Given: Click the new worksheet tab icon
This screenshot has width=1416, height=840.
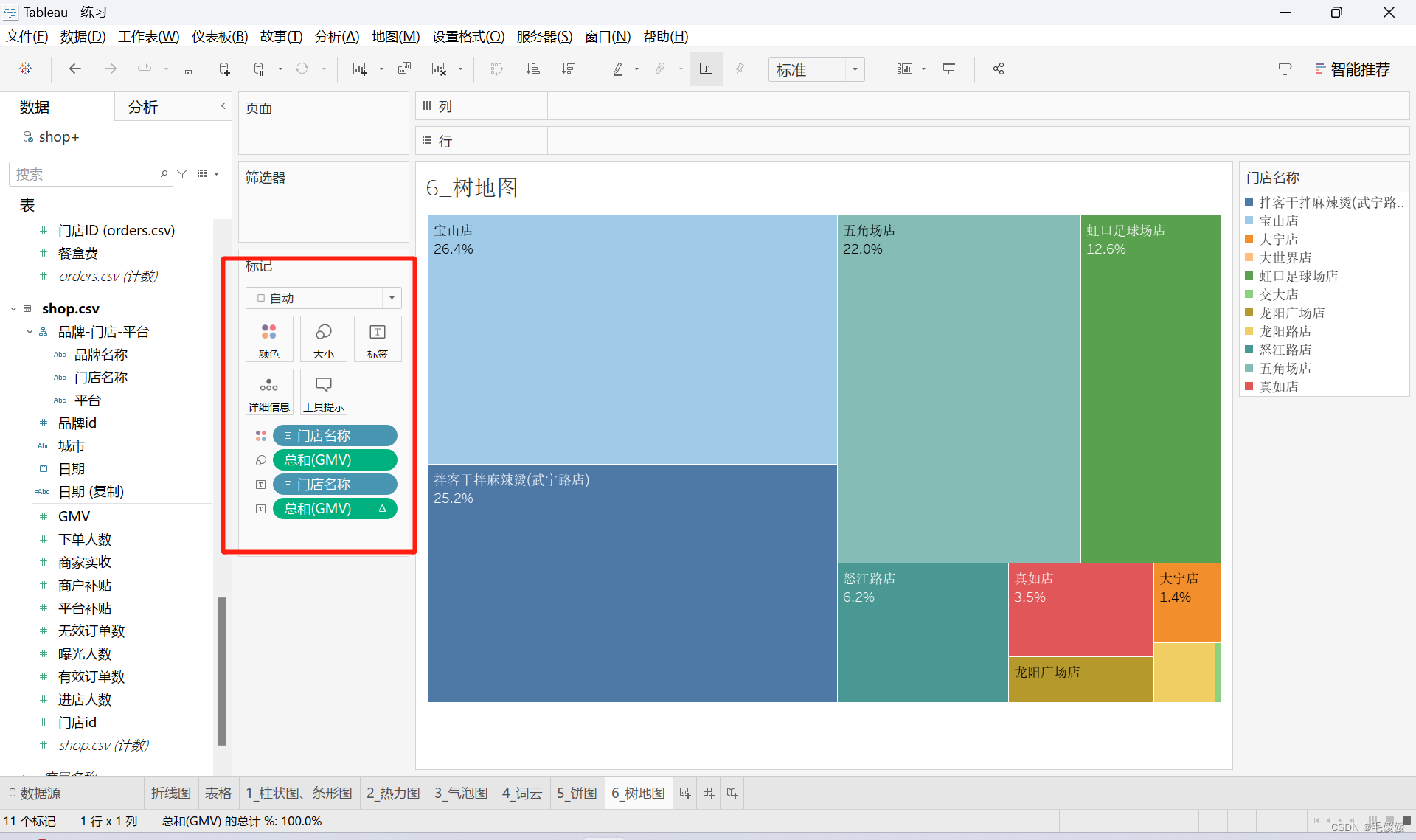Looking at the screenshot, I should click(x=685, y=793).
